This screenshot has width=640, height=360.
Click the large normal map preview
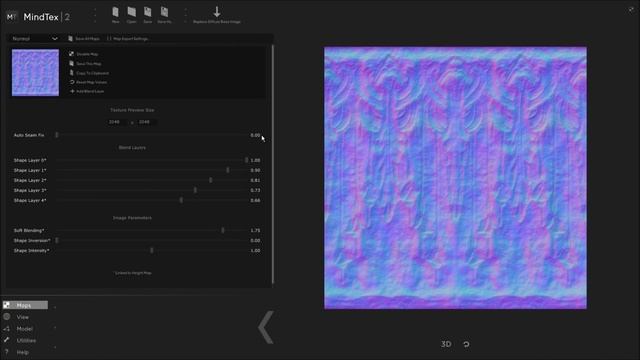coord(456,178)
